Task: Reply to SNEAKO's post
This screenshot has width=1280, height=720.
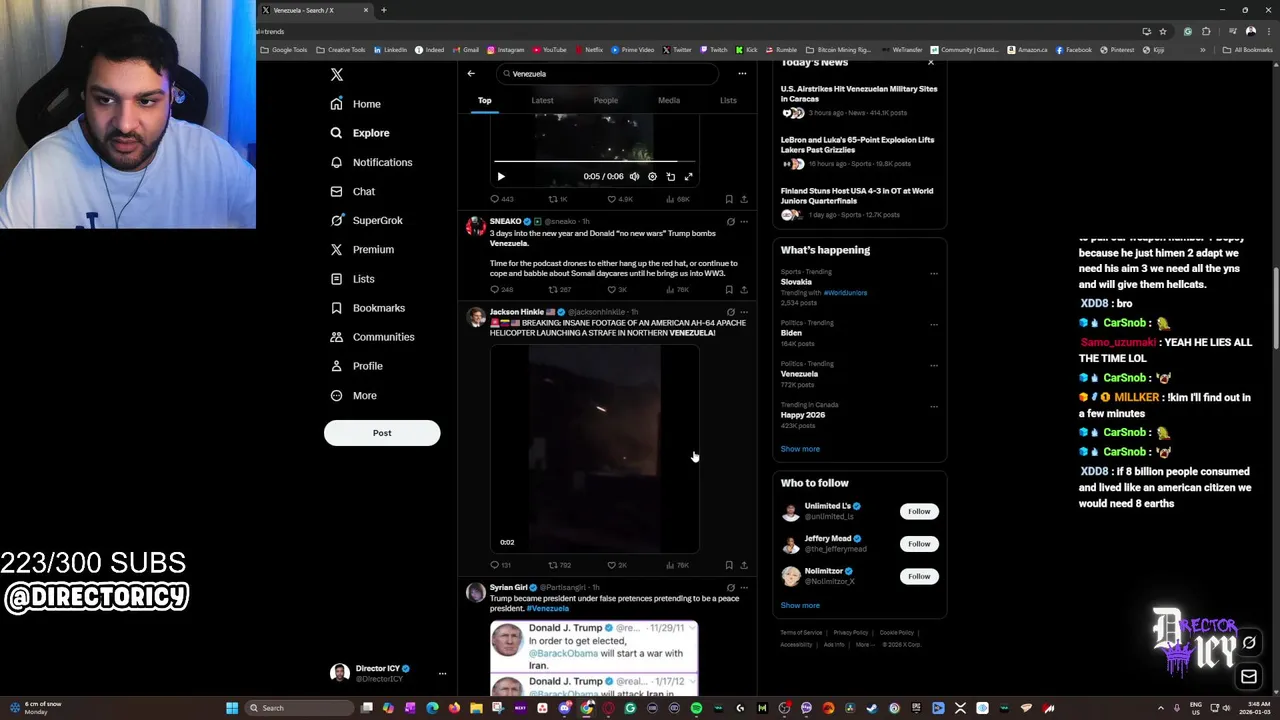Action: [x=501, y=290]
